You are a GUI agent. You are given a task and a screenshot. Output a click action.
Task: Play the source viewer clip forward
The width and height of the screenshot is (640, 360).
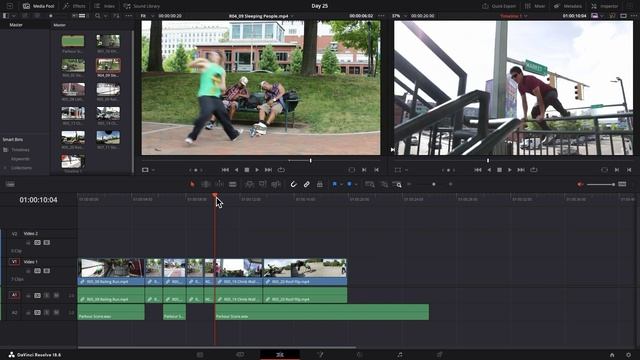(257, 170)
